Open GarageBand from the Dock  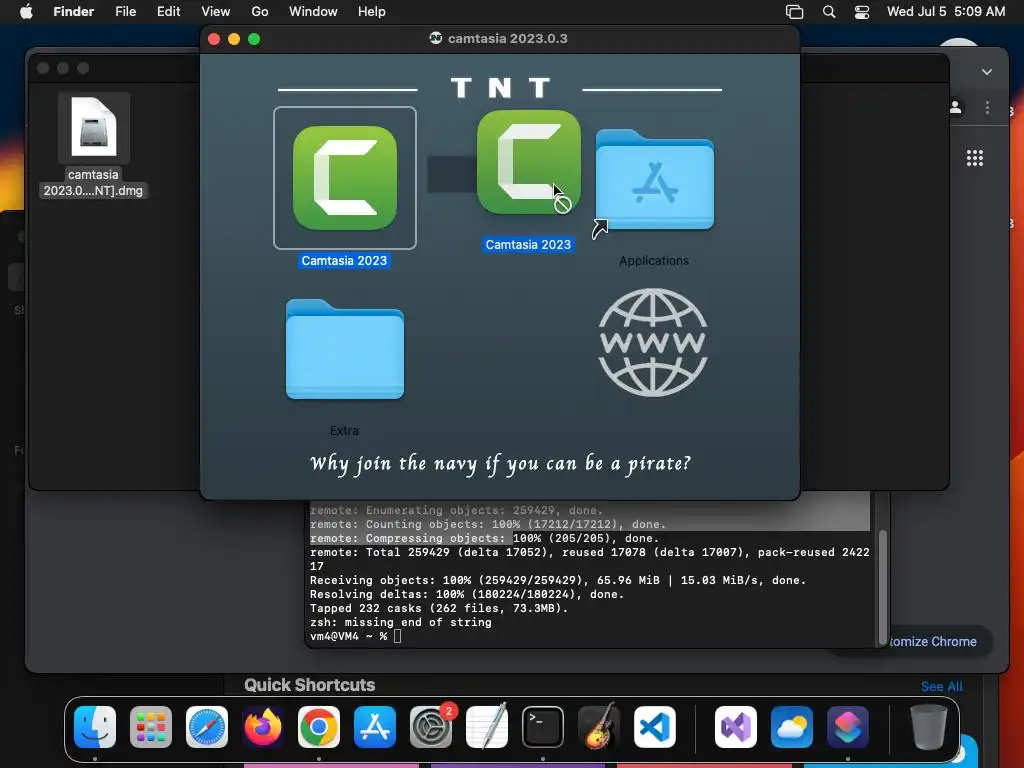point(599,726)
